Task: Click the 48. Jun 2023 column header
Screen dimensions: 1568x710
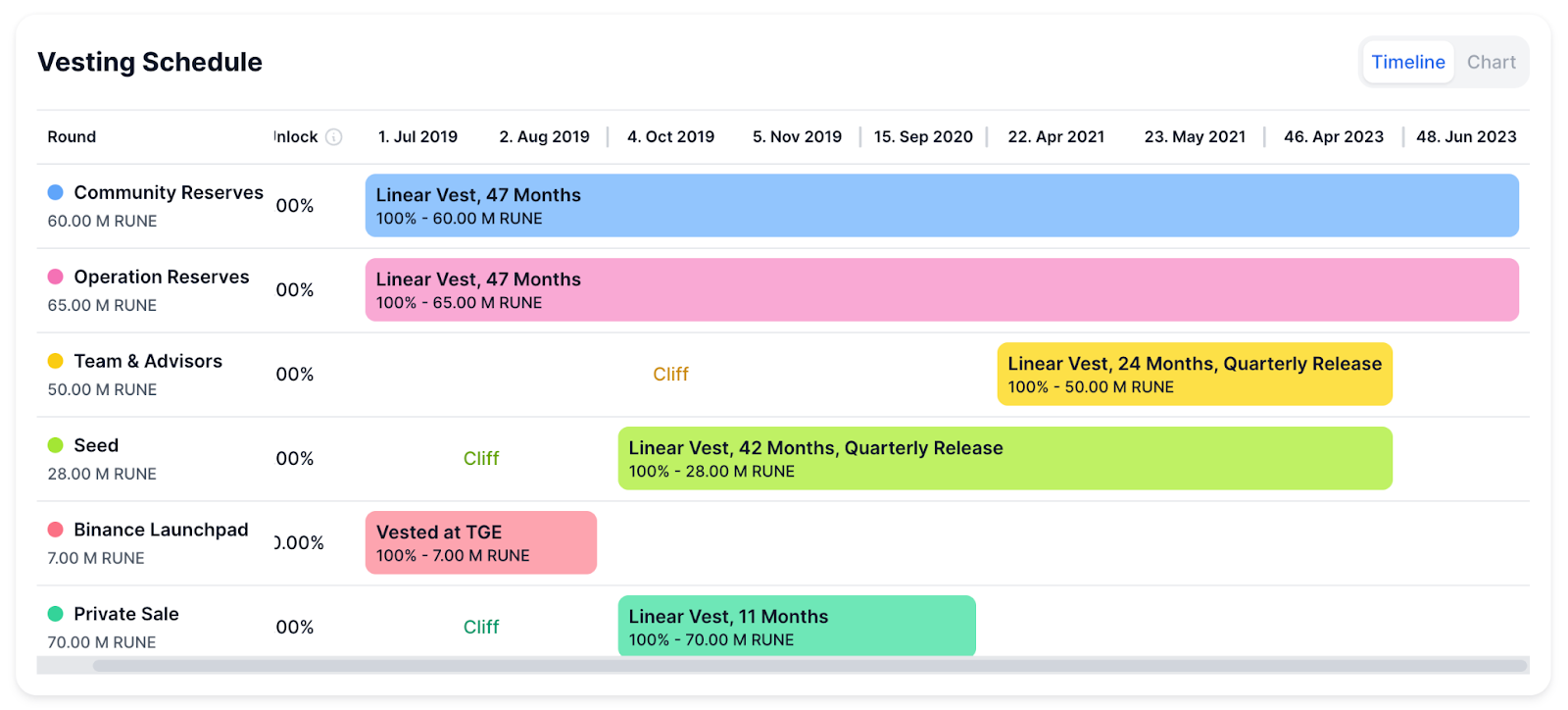Action: [1466, 137]
